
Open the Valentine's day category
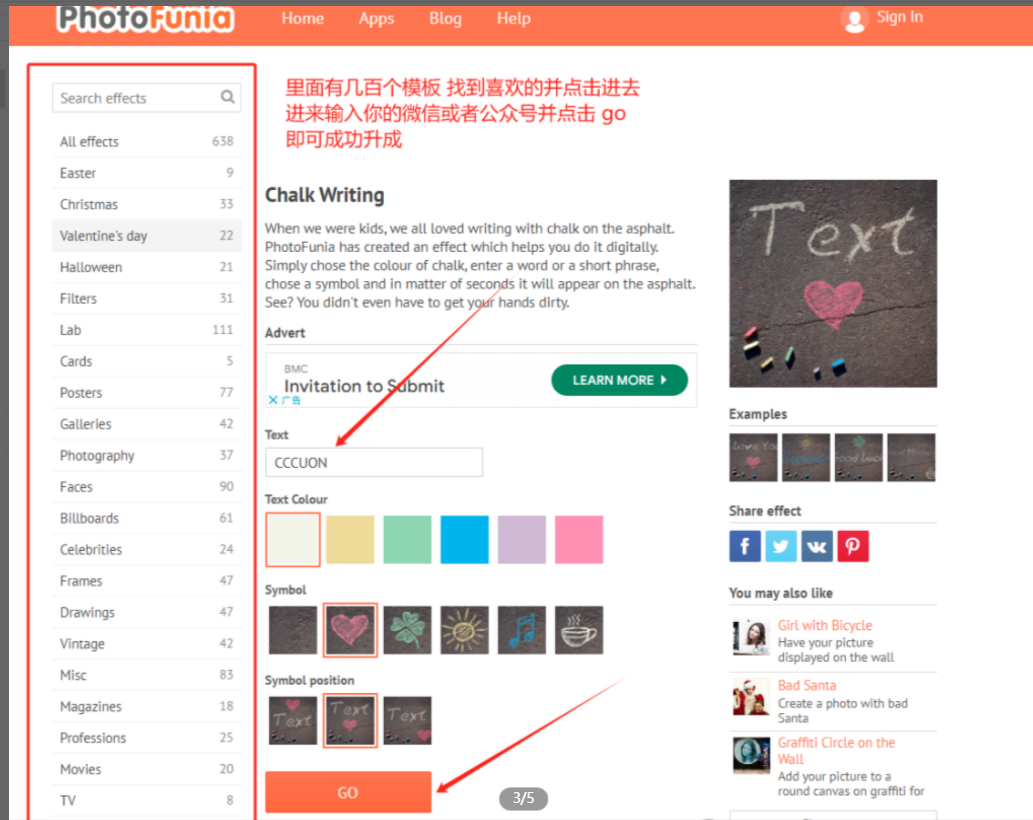pos(147,235)
